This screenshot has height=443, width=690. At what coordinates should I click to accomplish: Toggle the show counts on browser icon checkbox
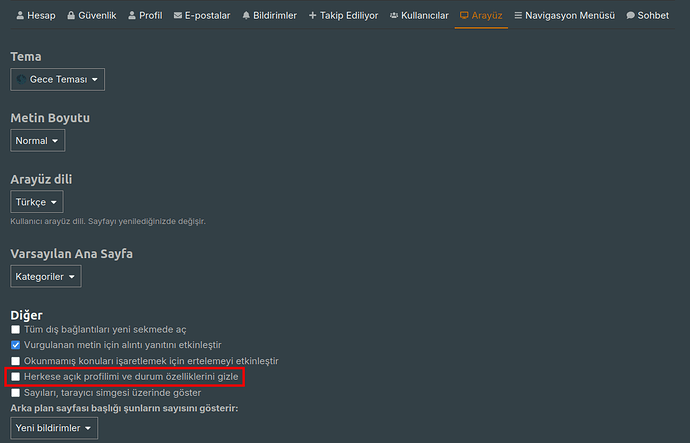[16, 393]
